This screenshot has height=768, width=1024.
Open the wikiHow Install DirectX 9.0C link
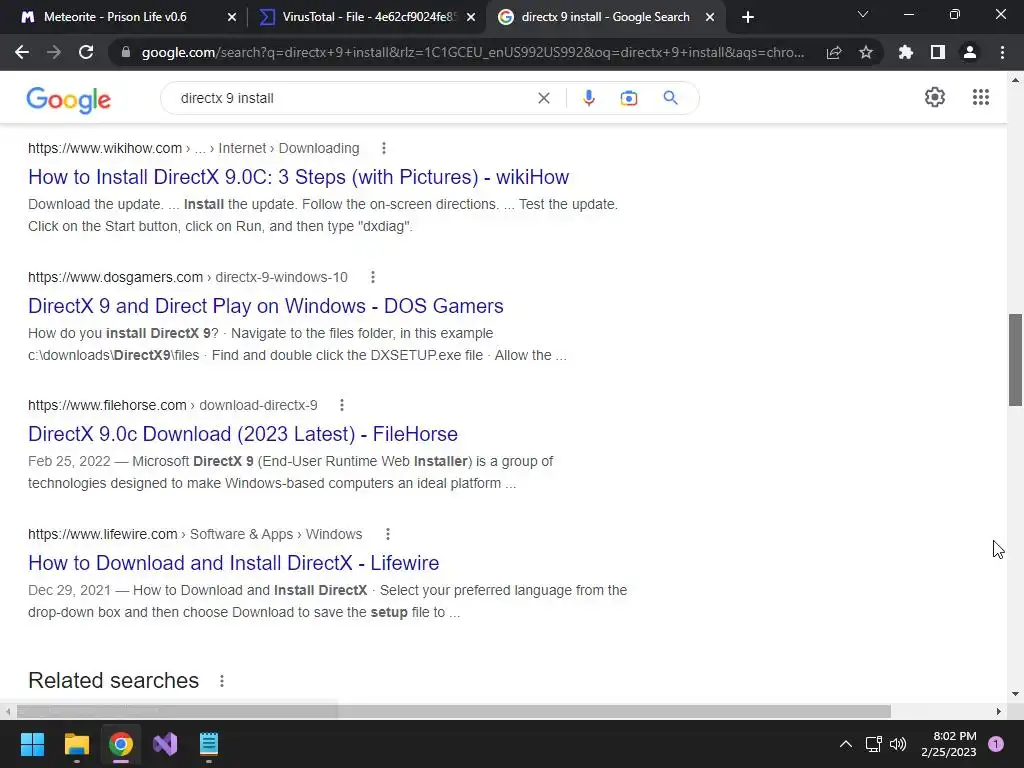coord(298,177)
